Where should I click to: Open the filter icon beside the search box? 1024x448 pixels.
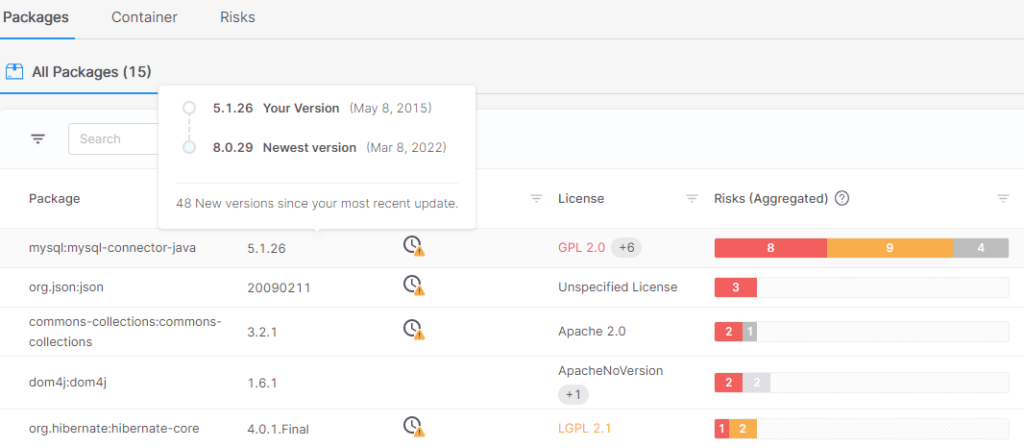(x=39, y=138)
